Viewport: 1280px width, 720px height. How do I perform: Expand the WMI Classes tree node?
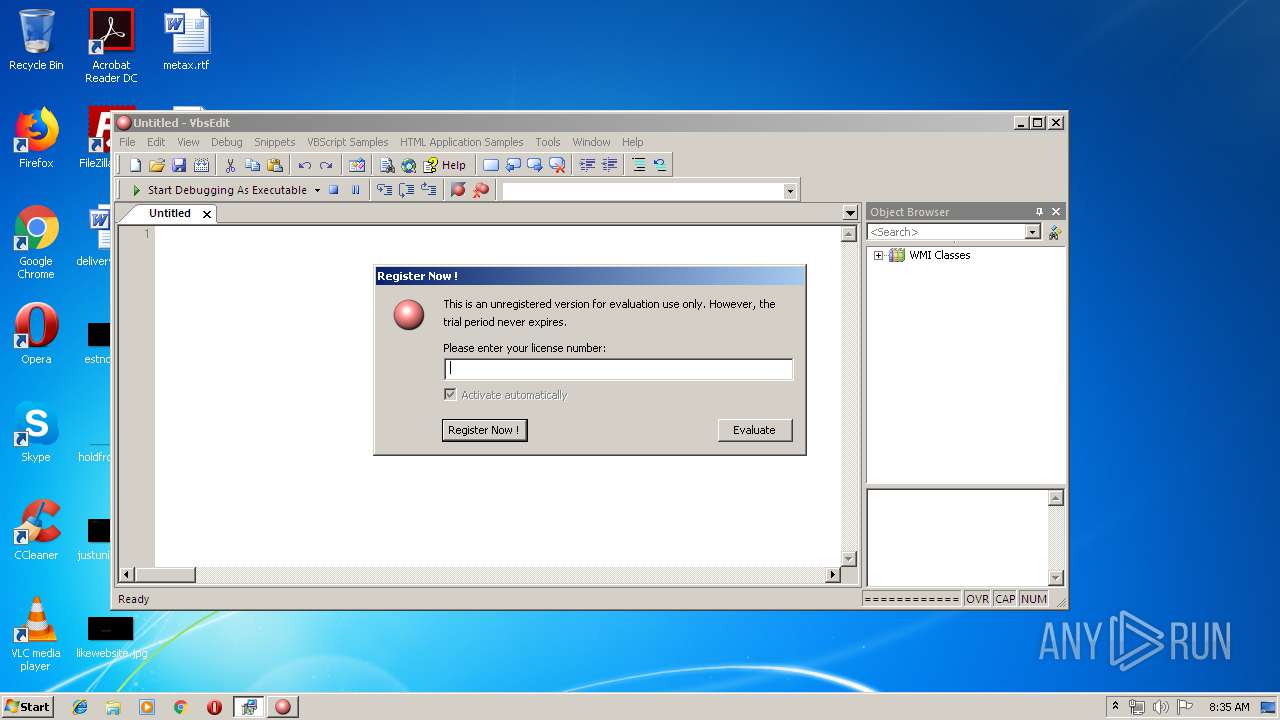tap(879, 255)
